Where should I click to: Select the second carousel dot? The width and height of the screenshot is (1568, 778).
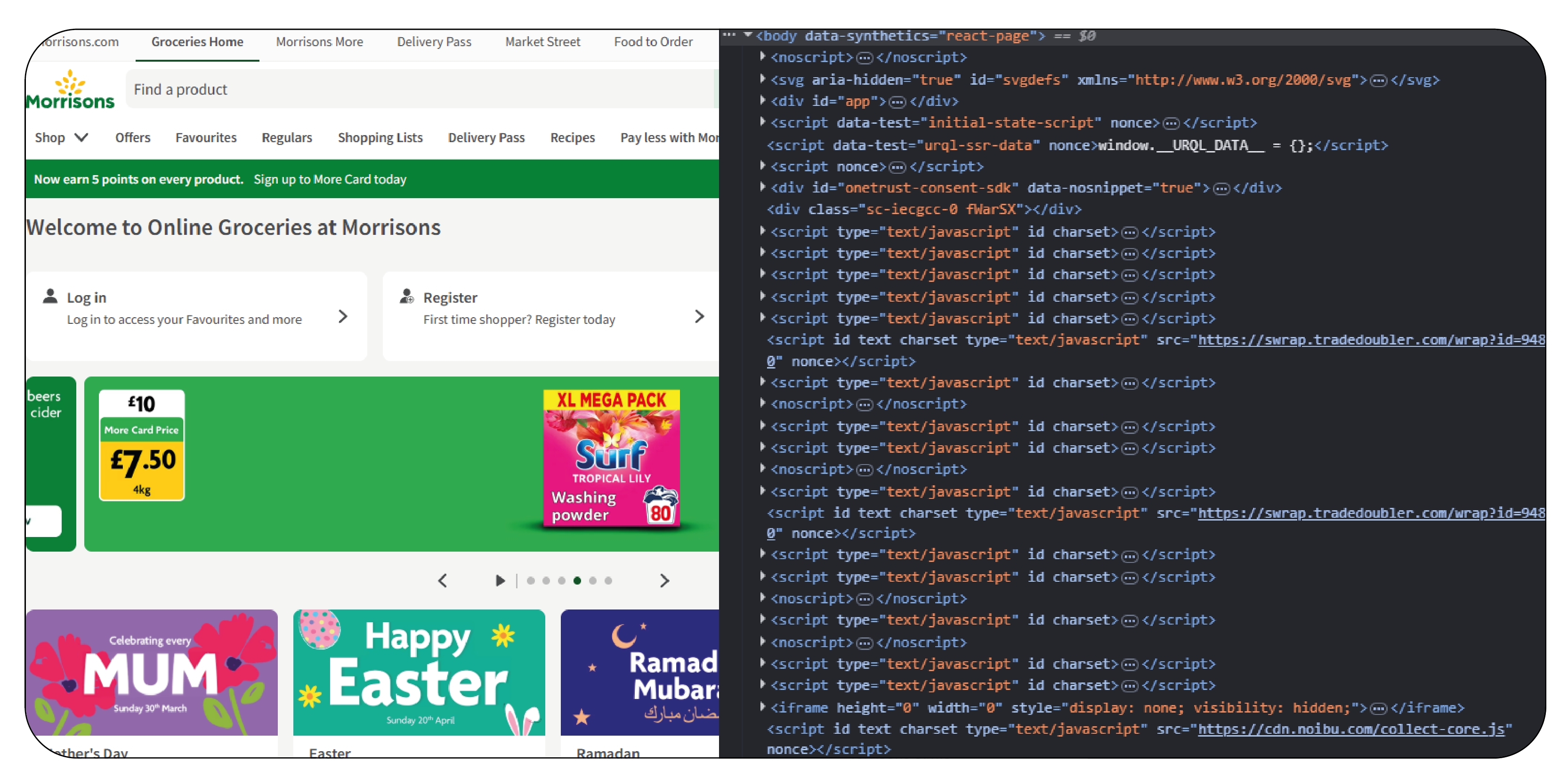[546, 580]
